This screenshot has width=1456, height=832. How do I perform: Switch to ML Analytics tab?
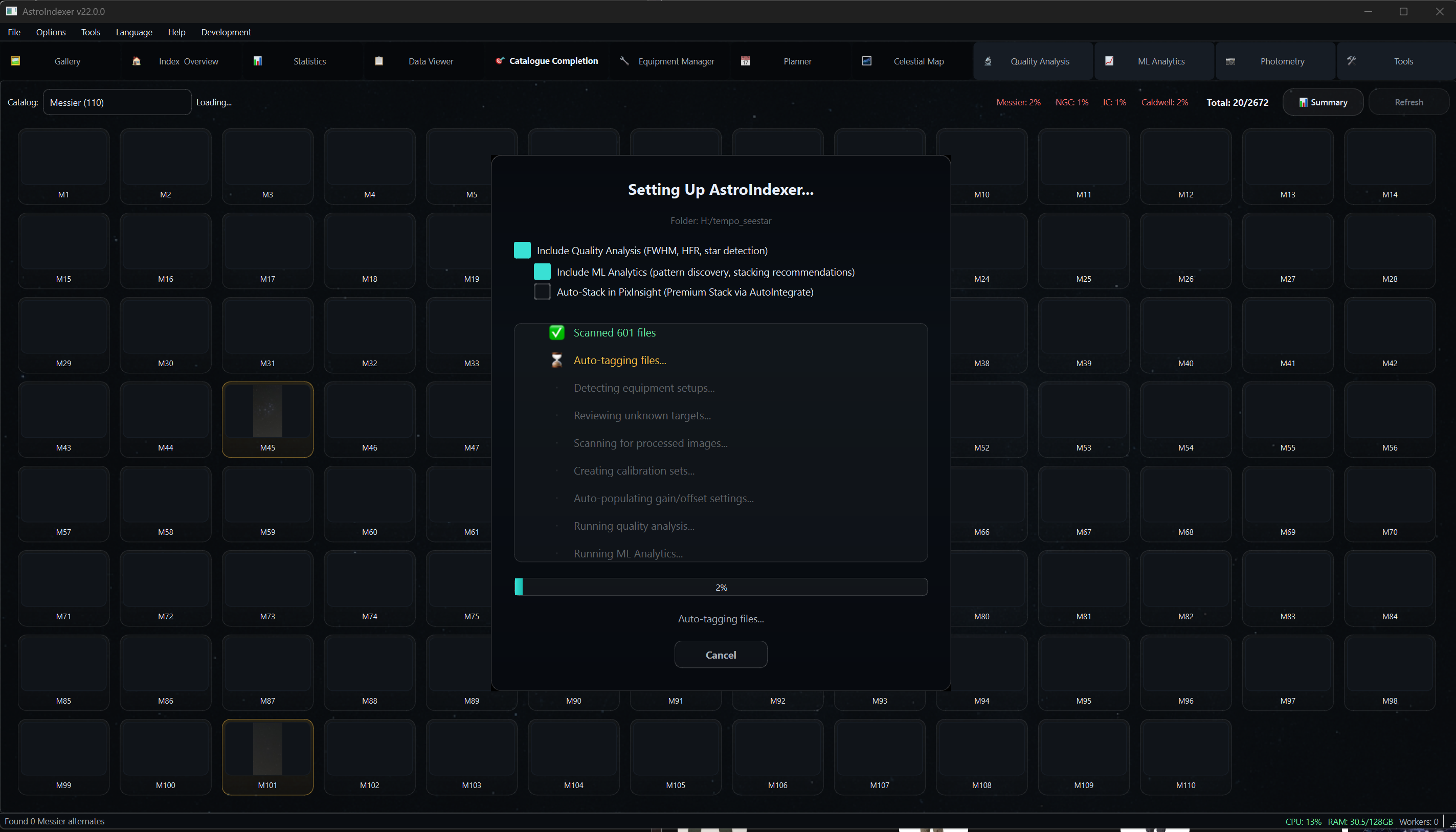pos(1160,61)
